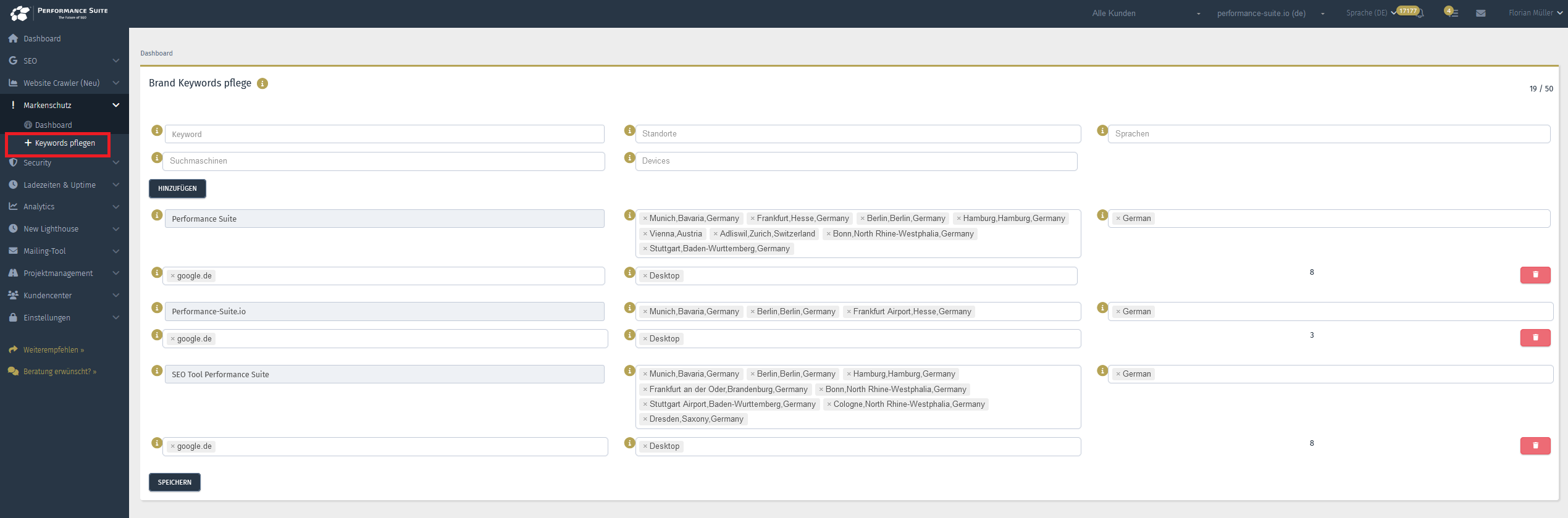Open the Sprache (DE) language dropdown
This screenshot has height=518, width=1568.
[1371, 13]
